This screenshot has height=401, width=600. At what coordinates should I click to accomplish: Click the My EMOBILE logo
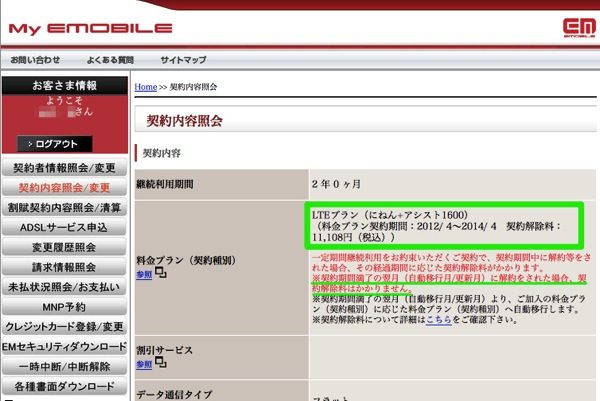(x=90, y=29)
